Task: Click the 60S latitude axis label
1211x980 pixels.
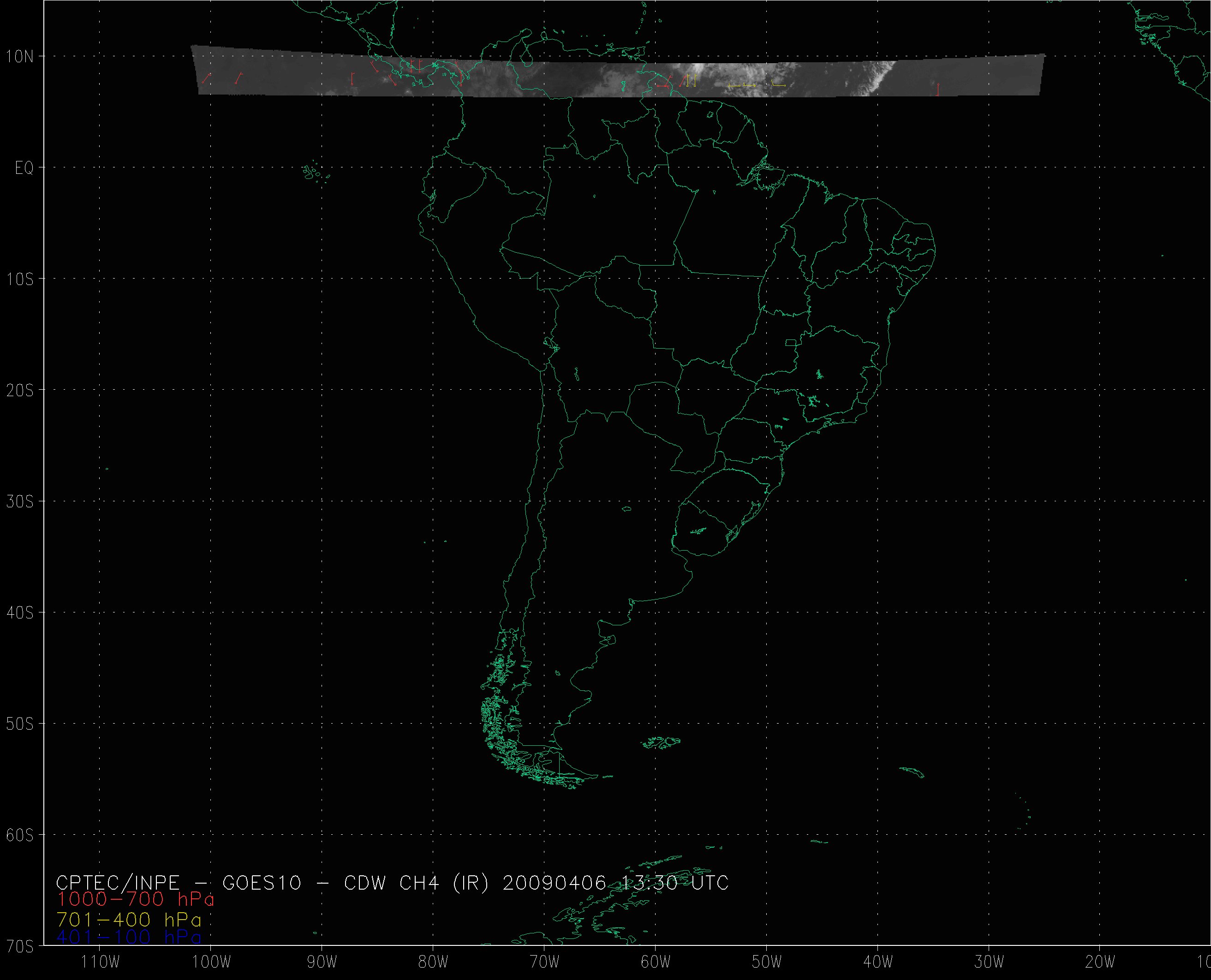Action: 19,835
